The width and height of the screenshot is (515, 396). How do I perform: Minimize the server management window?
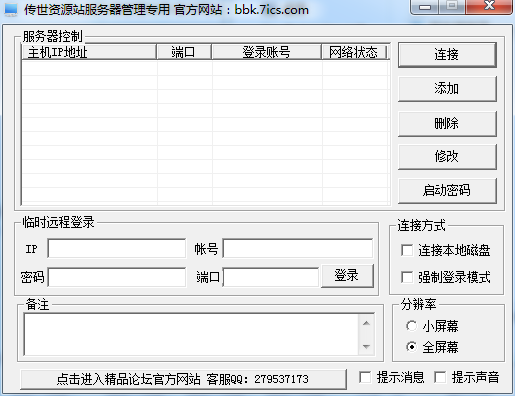click(424, 7)
